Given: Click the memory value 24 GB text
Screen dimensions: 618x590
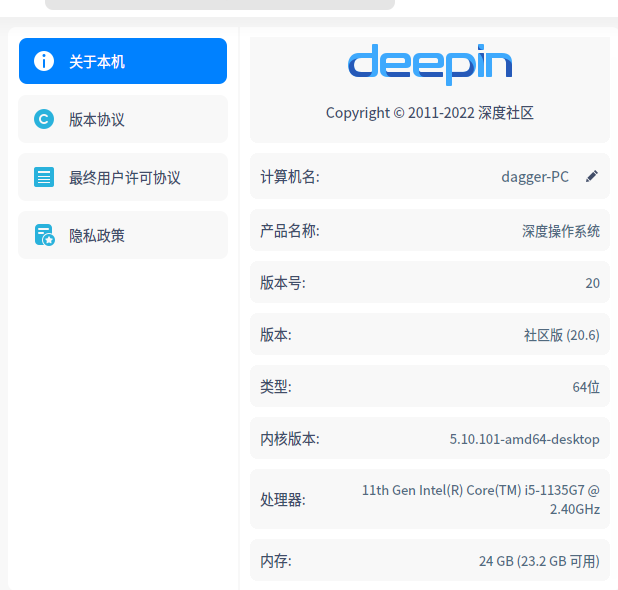Looking at the screenshot, I should 539,561.
